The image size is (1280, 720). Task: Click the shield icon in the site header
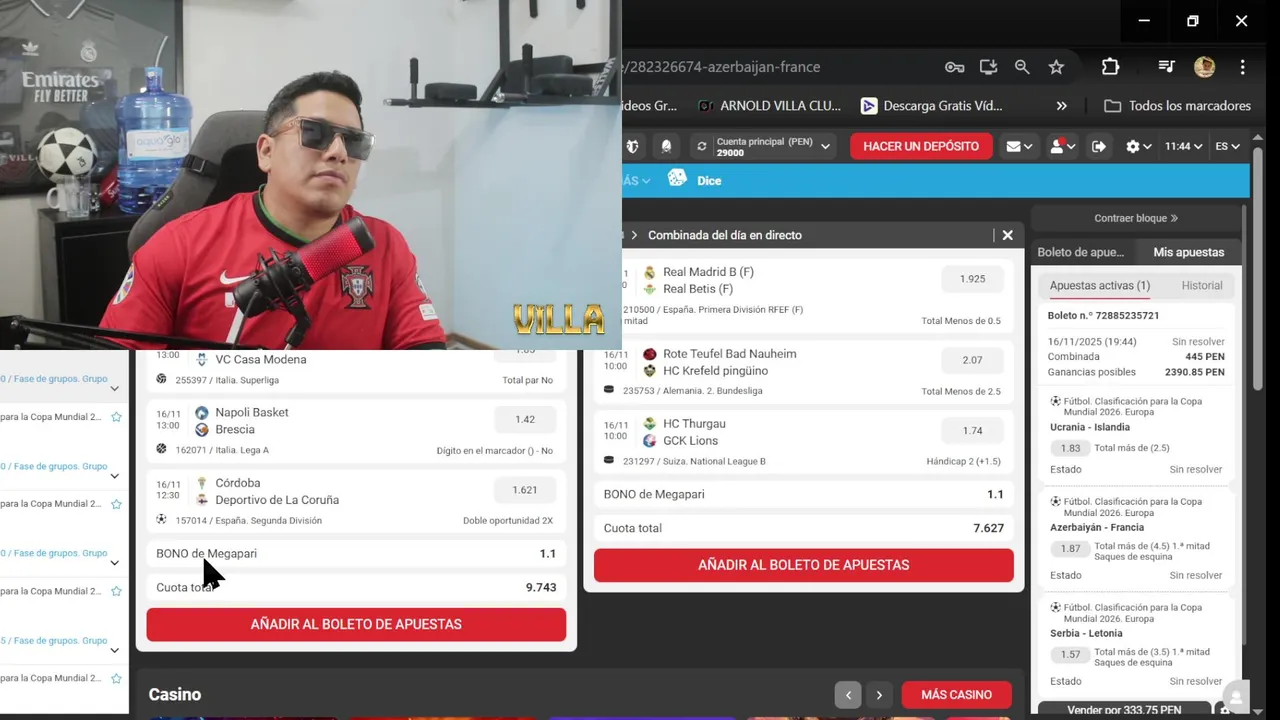[632, 146]
